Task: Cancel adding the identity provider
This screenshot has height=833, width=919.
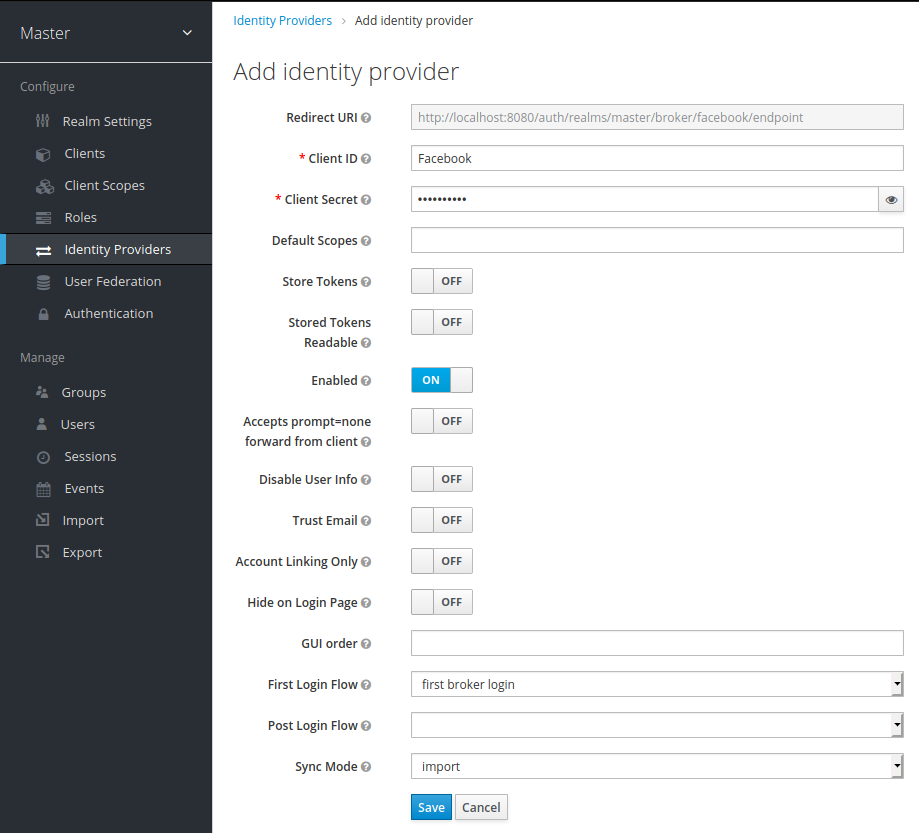Action: point(481,807)
